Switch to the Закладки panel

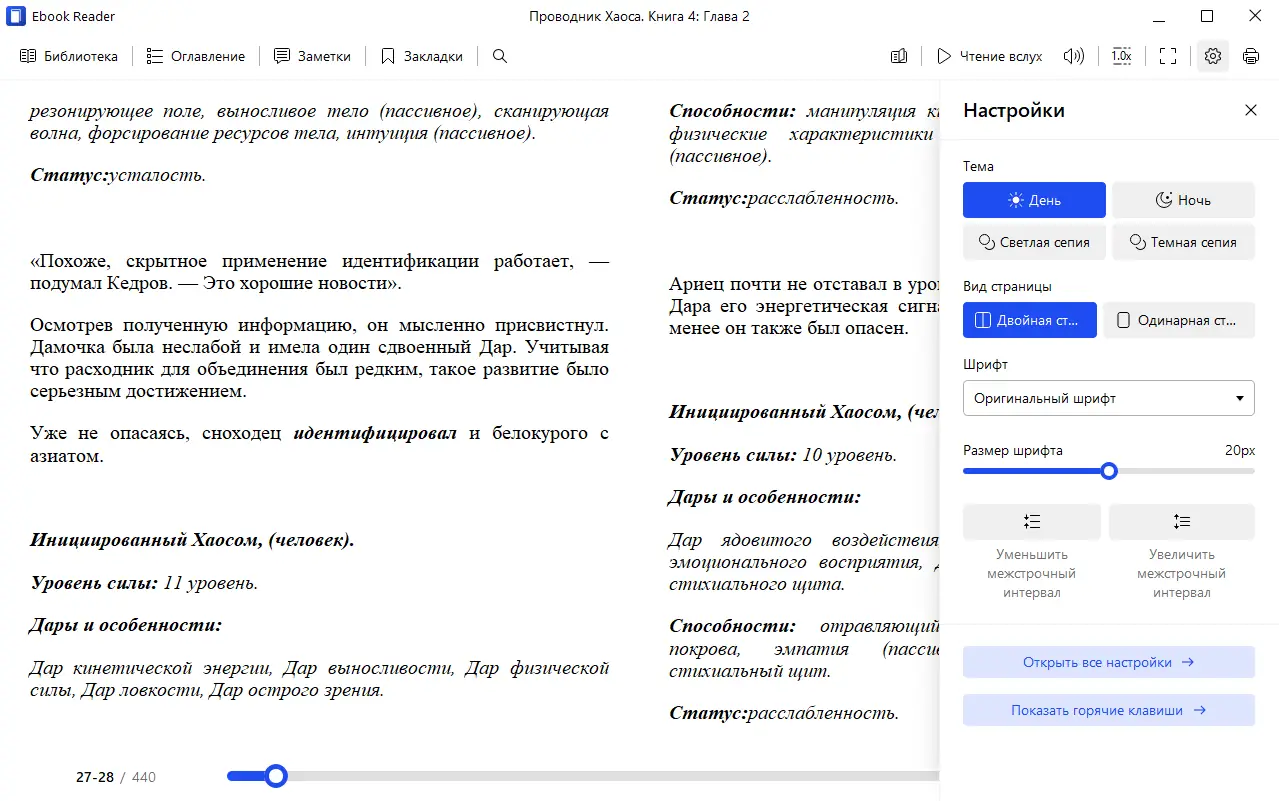pyautogui.click(x=422, y=56)
